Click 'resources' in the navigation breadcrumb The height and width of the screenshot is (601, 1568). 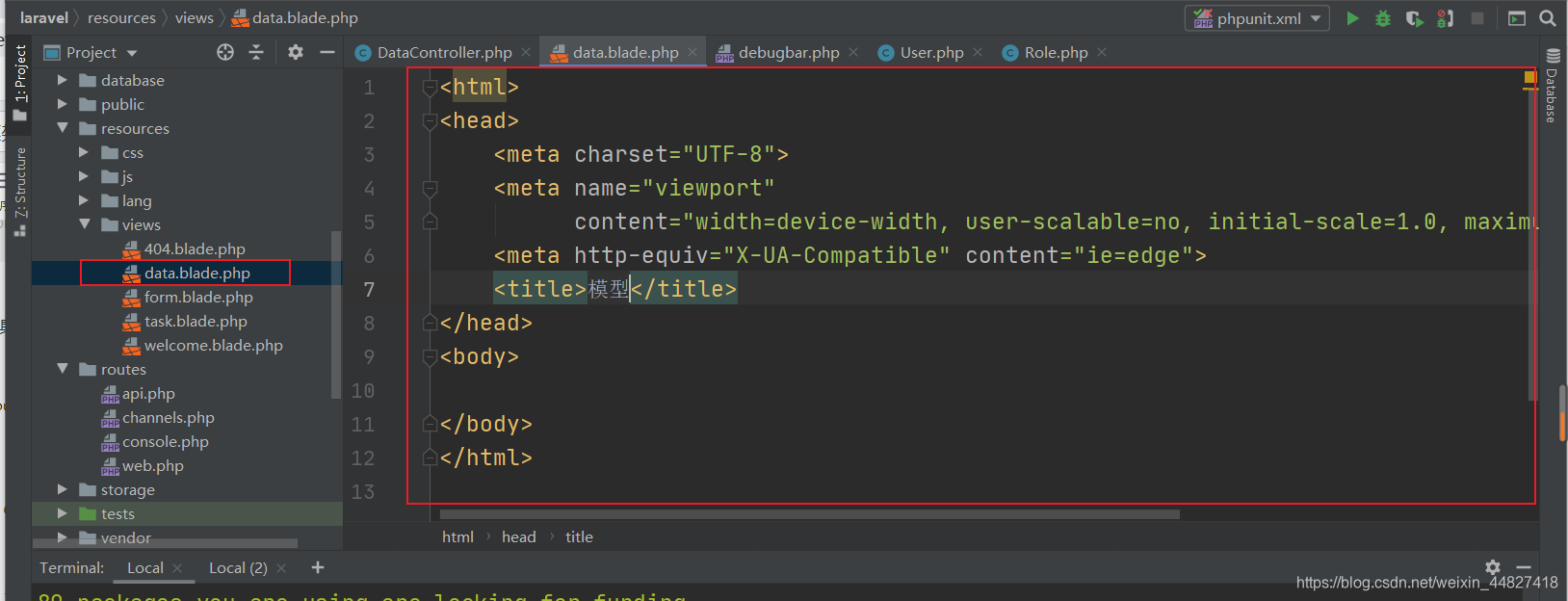pyautogui.click(x=121, y=17)
